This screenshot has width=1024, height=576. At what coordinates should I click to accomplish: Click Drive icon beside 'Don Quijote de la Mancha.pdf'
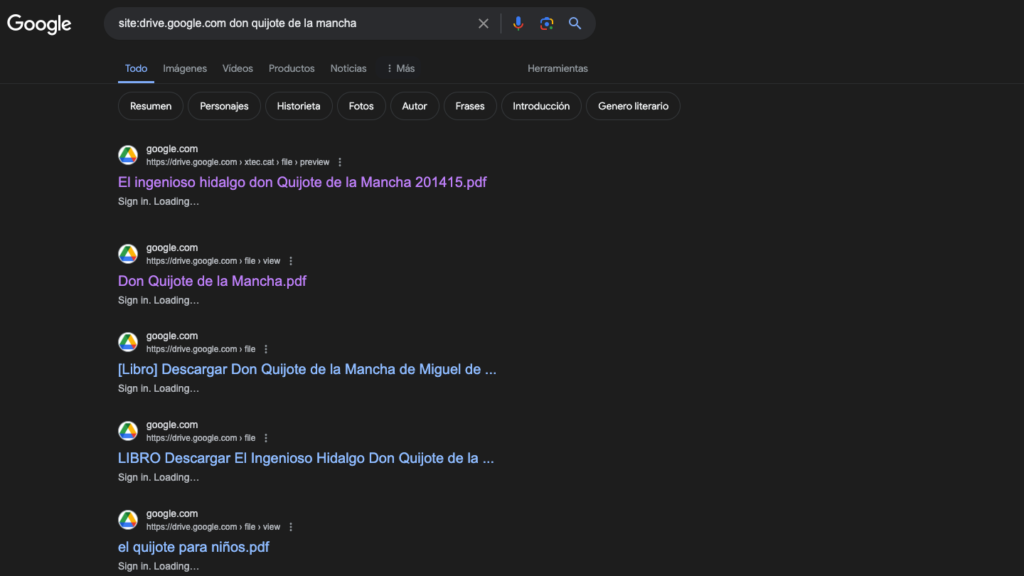[128, 253]
